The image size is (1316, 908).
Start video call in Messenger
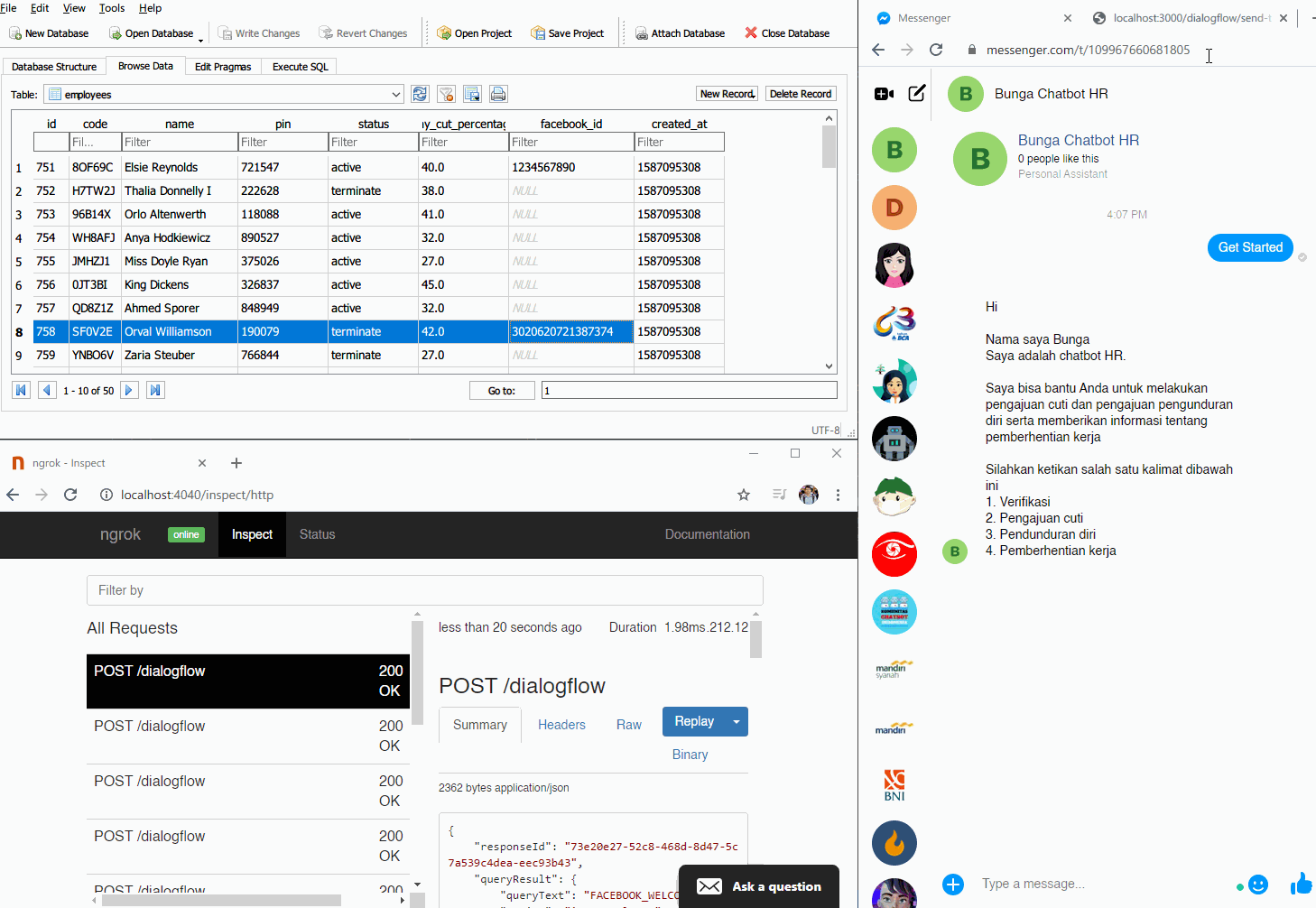coord(885,94)
